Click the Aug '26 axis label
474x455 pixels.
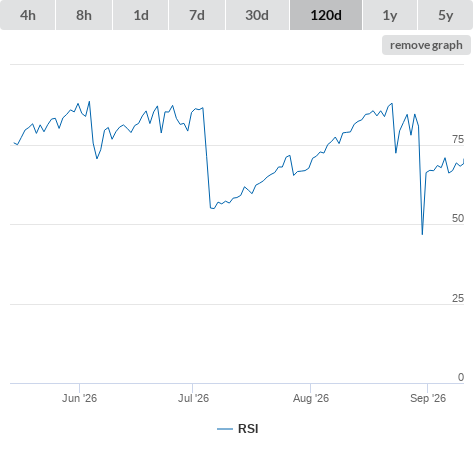pos(311,398)
